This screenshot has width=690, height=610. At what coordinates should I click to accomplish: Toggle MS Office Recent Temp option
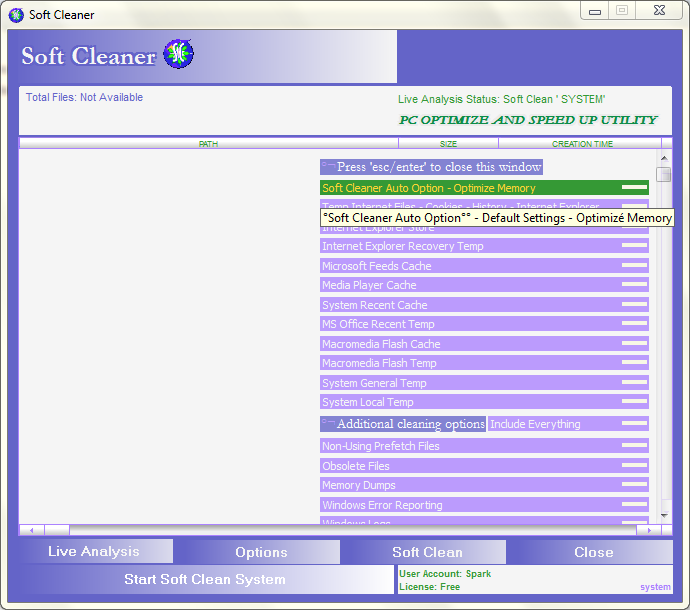coord(484,324)
